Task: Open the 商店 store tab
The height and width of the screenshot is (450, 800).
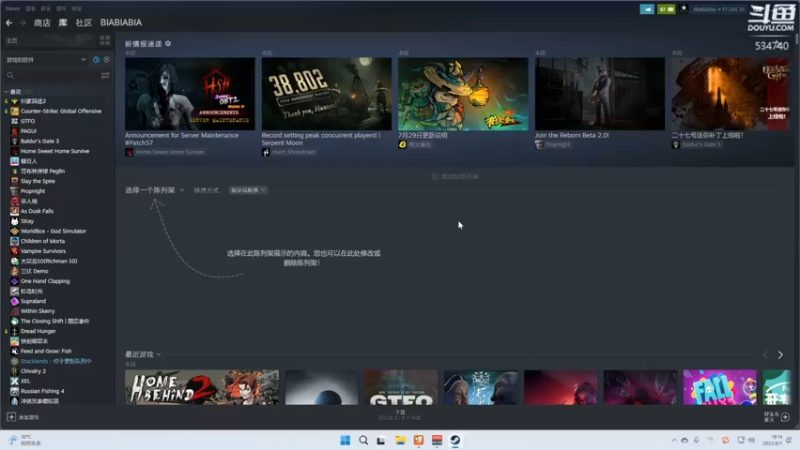Action: click(x=42, y=22)
